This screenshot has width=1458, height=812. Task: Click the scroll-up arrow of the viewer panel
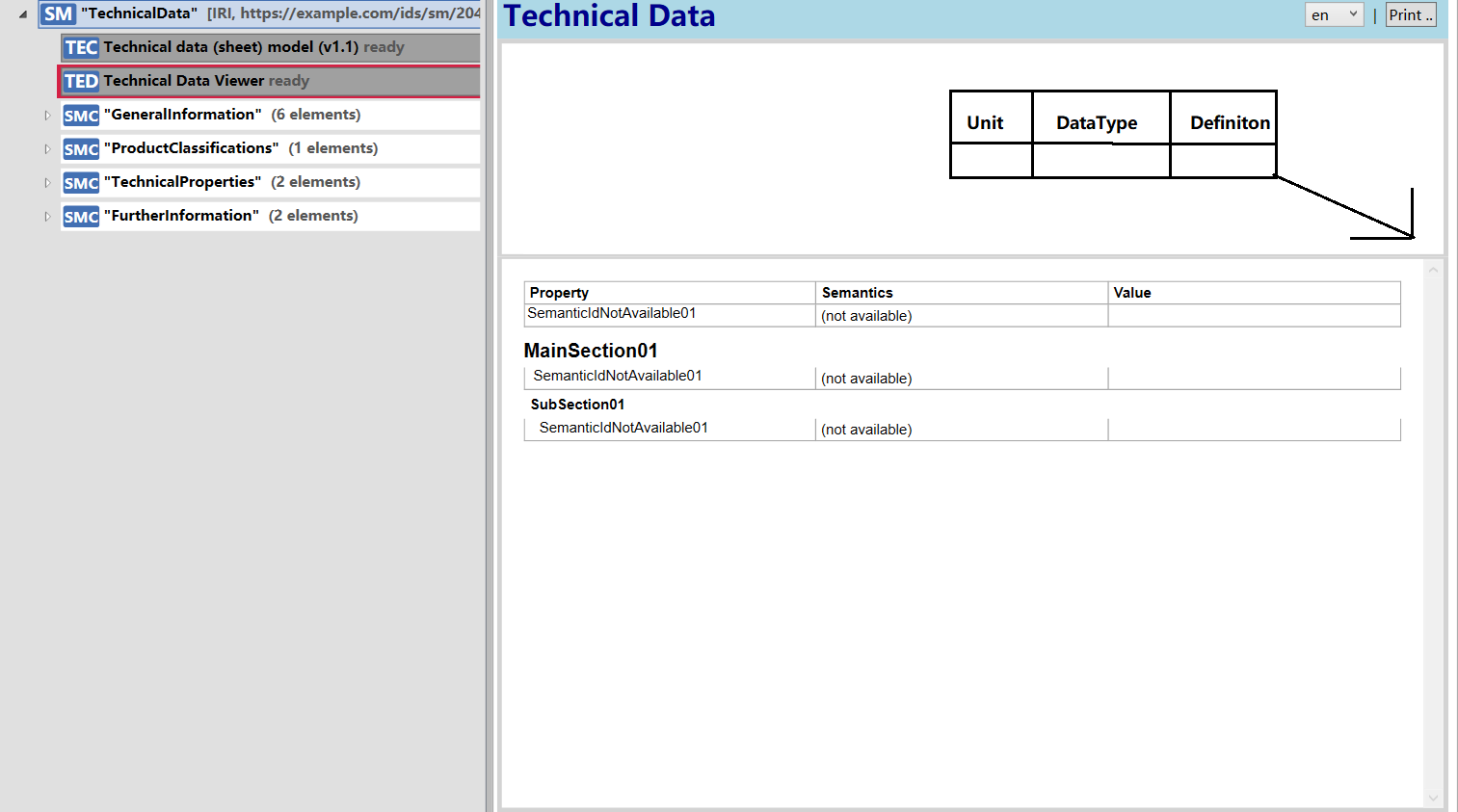coord(1432,271)
